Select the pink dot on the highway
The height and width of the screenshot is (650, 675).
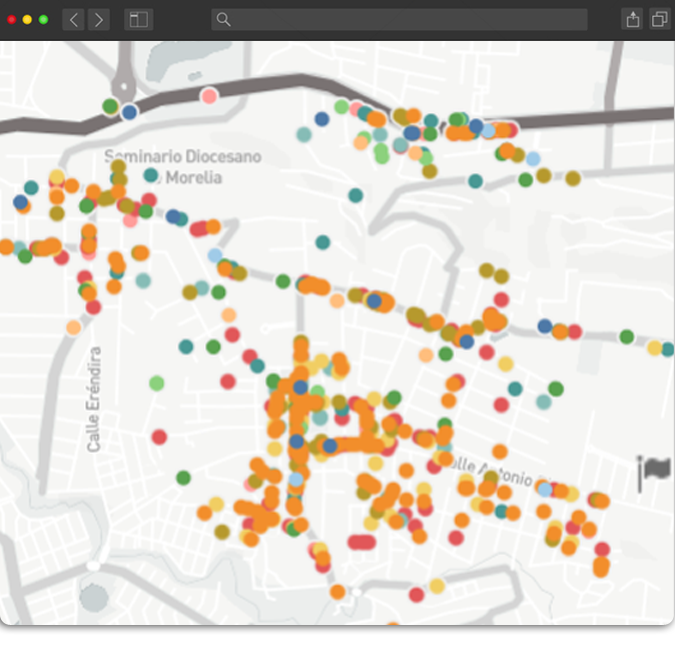209,96
